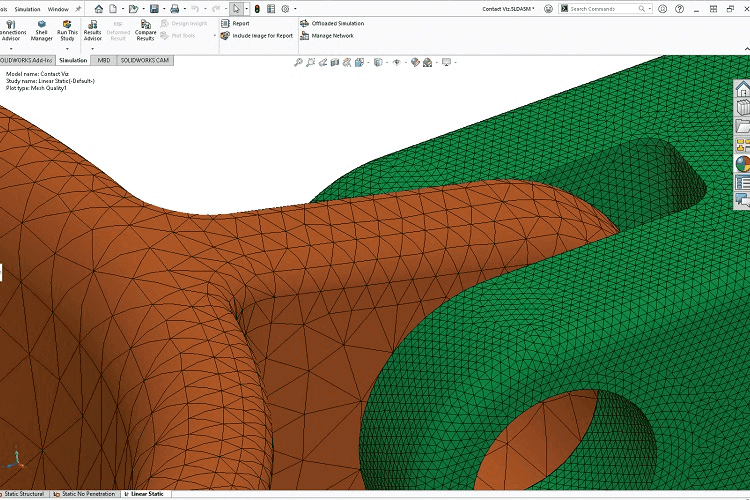The width and height of the screenshot is (750, 500).
Task: Switch to Static Structural study tab
Action: click(x=23, y=494)
